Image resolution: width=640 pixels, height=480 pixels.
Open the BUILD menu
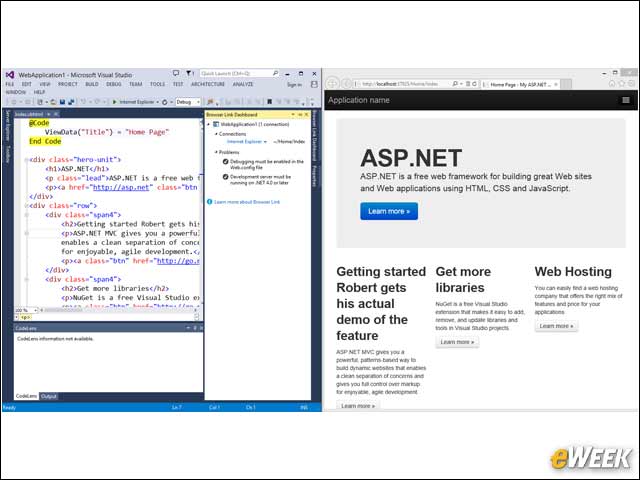pos(92,84)
